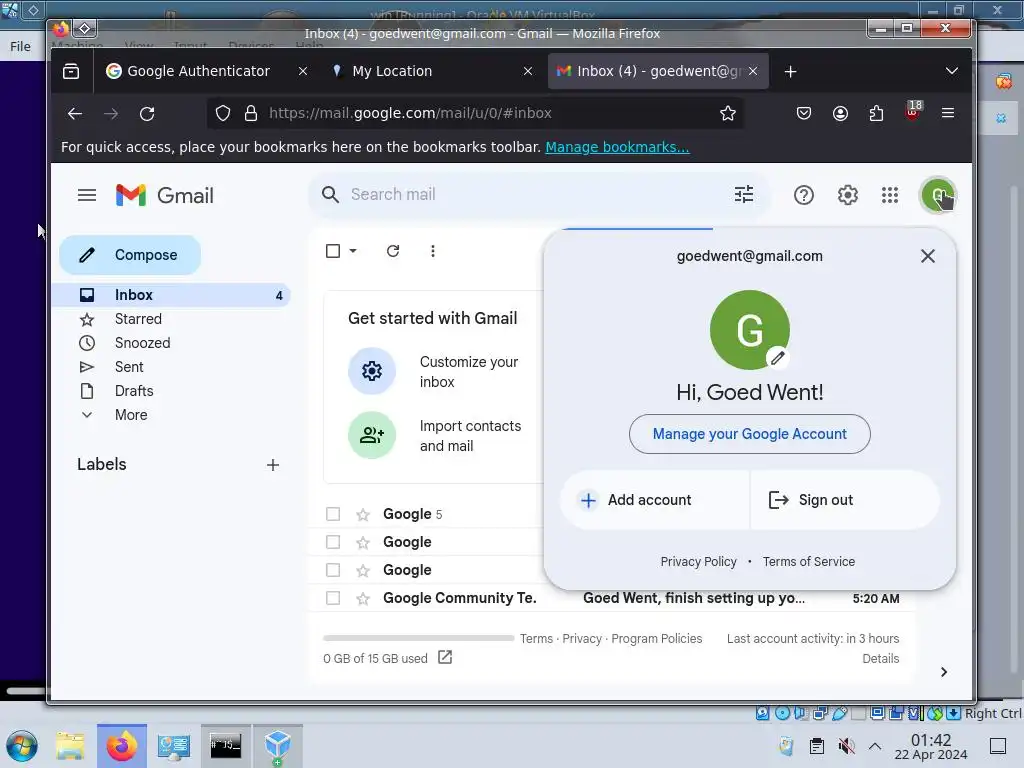Click Add account

654,500
